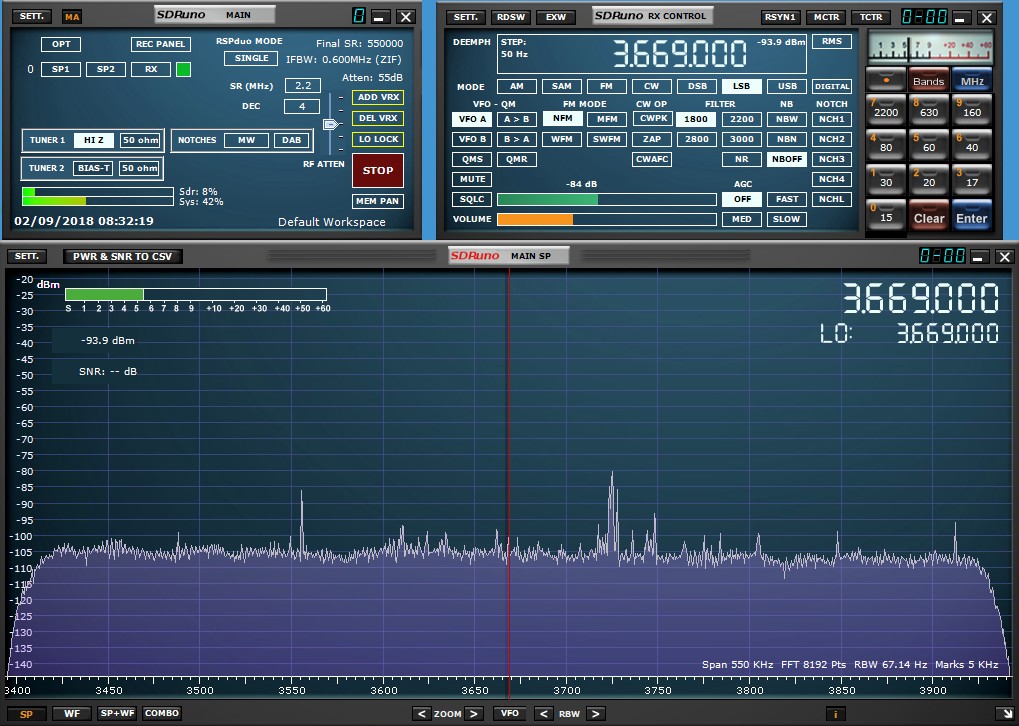
Task: Open the MEM PAN panel
Action: (378, 201)
